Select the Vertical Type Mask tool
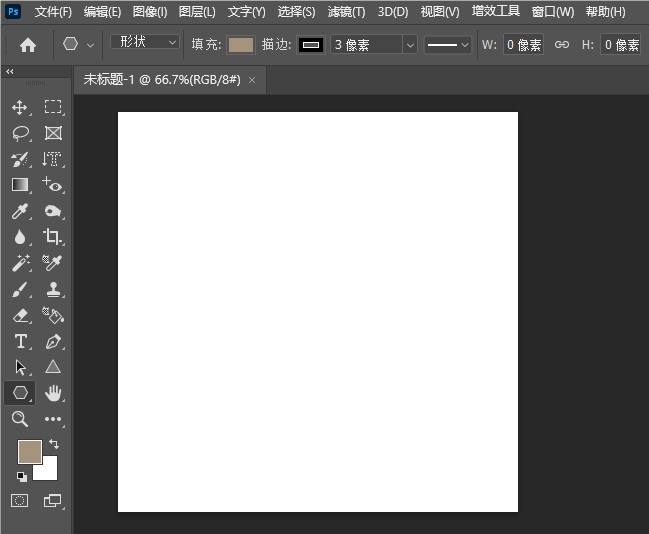Screen dimensions: 649x534 (52, 159)
